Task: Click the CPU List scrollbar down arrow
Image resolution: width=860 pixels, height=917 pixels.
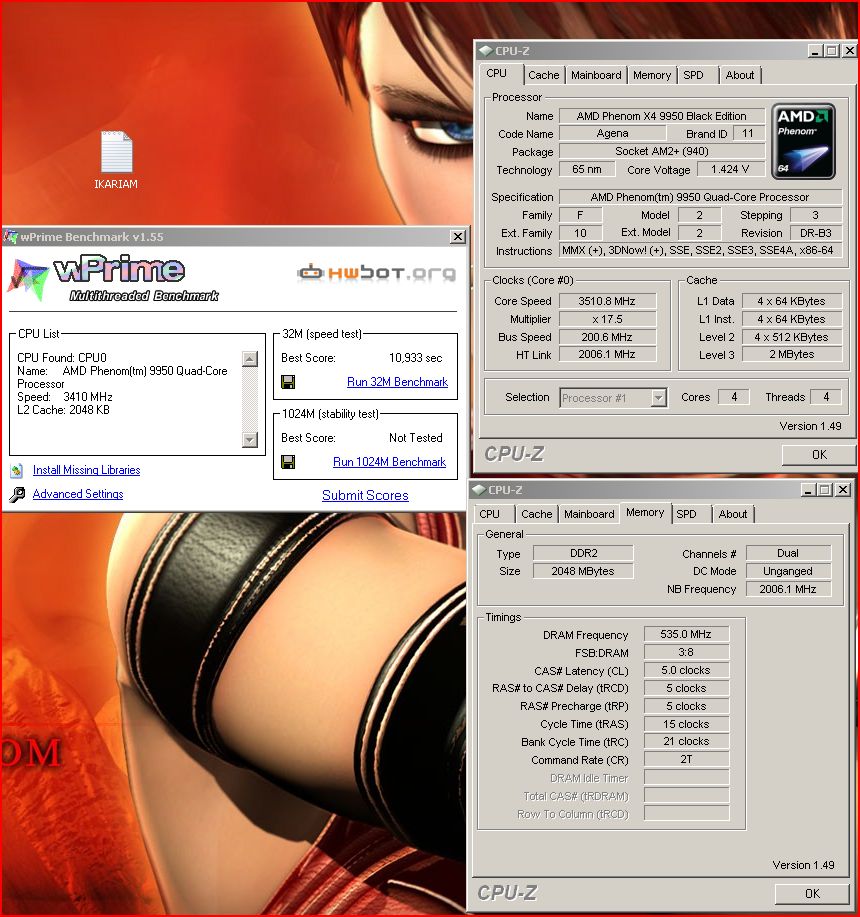Action: pos(250,439)
